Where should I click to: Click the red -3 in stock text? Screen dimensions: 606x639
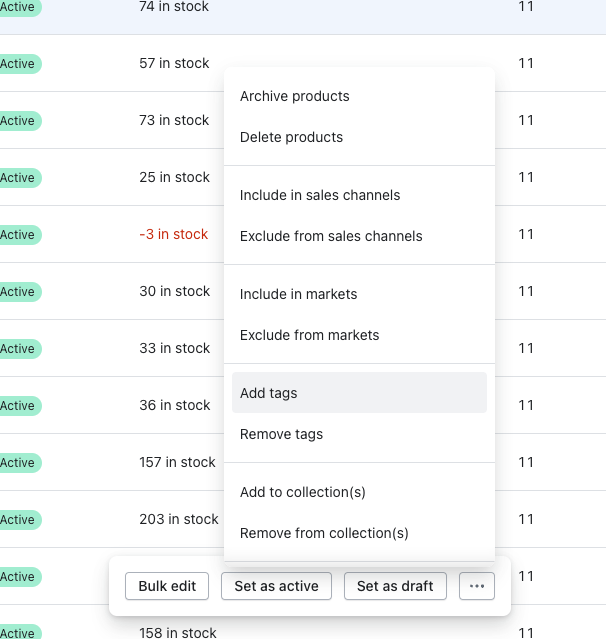coord(174,234)
